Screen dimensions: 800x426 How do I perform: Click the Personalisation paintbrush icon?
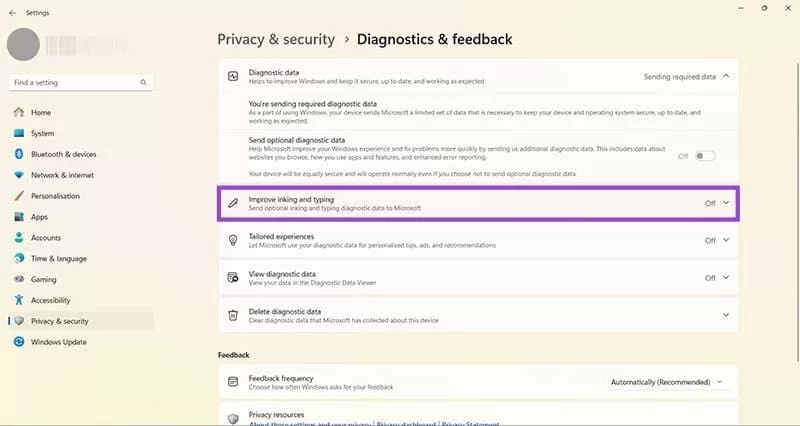(19, 196)
